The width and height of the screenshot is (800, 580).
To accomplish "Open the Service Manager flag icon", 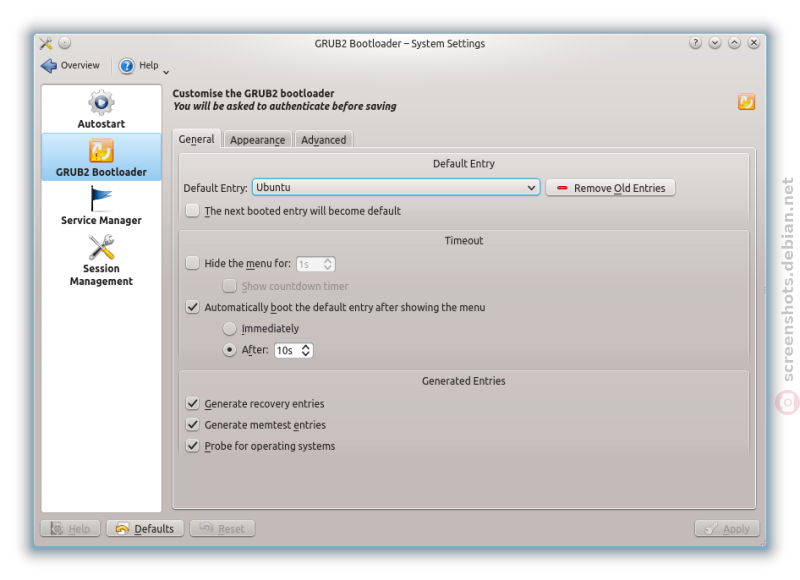I will coord(101,198).
